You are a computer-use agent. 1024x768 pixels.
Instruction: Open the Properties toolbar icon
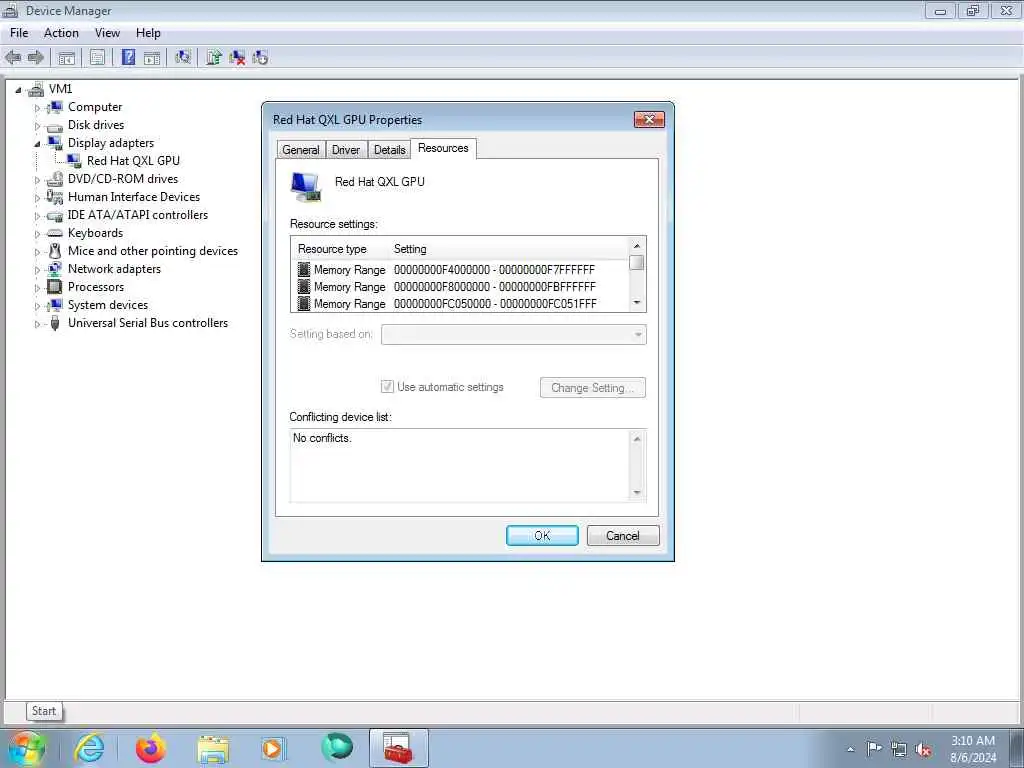(x=97, y=57)
